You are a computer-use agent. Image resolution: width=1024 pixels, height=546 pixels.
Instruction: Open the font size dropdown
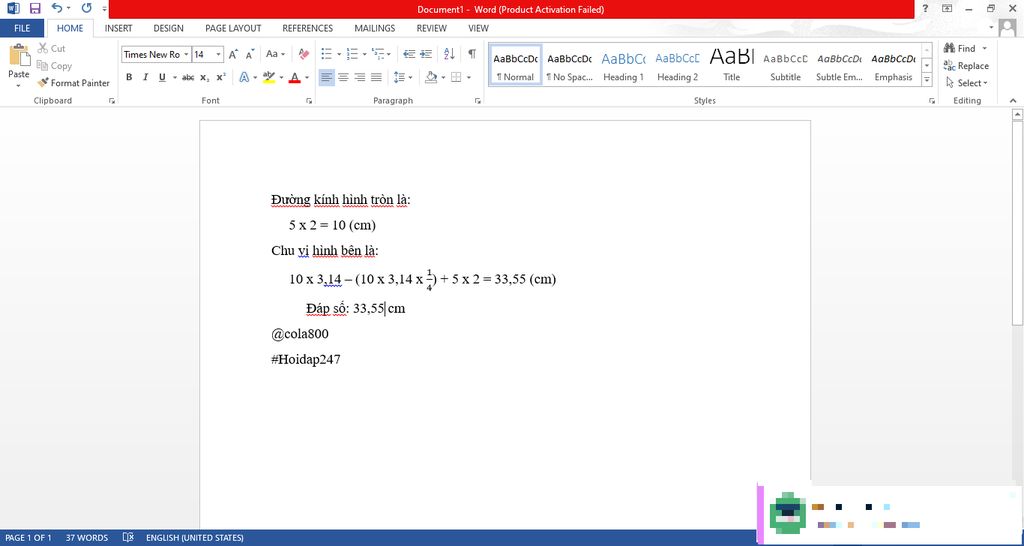(x=219, y=54)
